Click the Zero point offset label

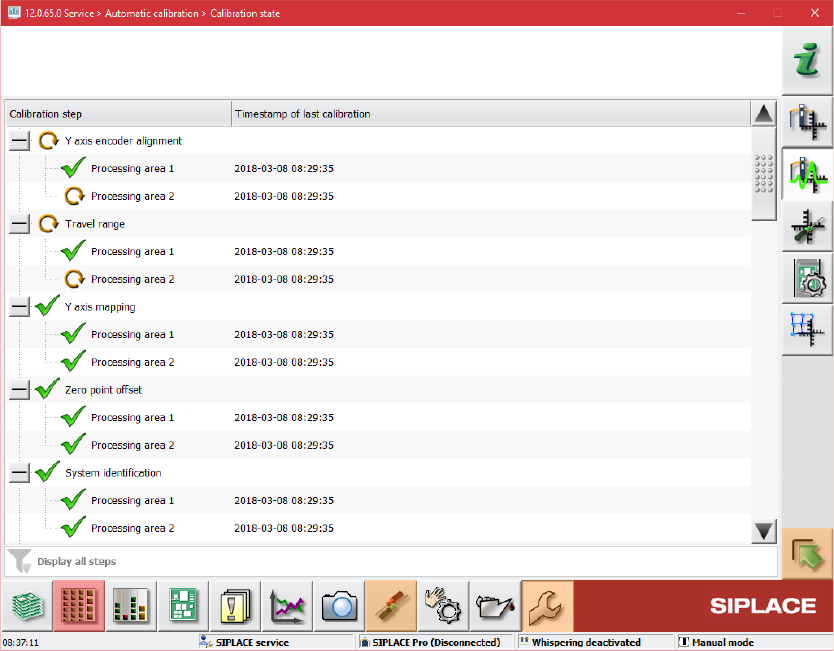[104, 390]
